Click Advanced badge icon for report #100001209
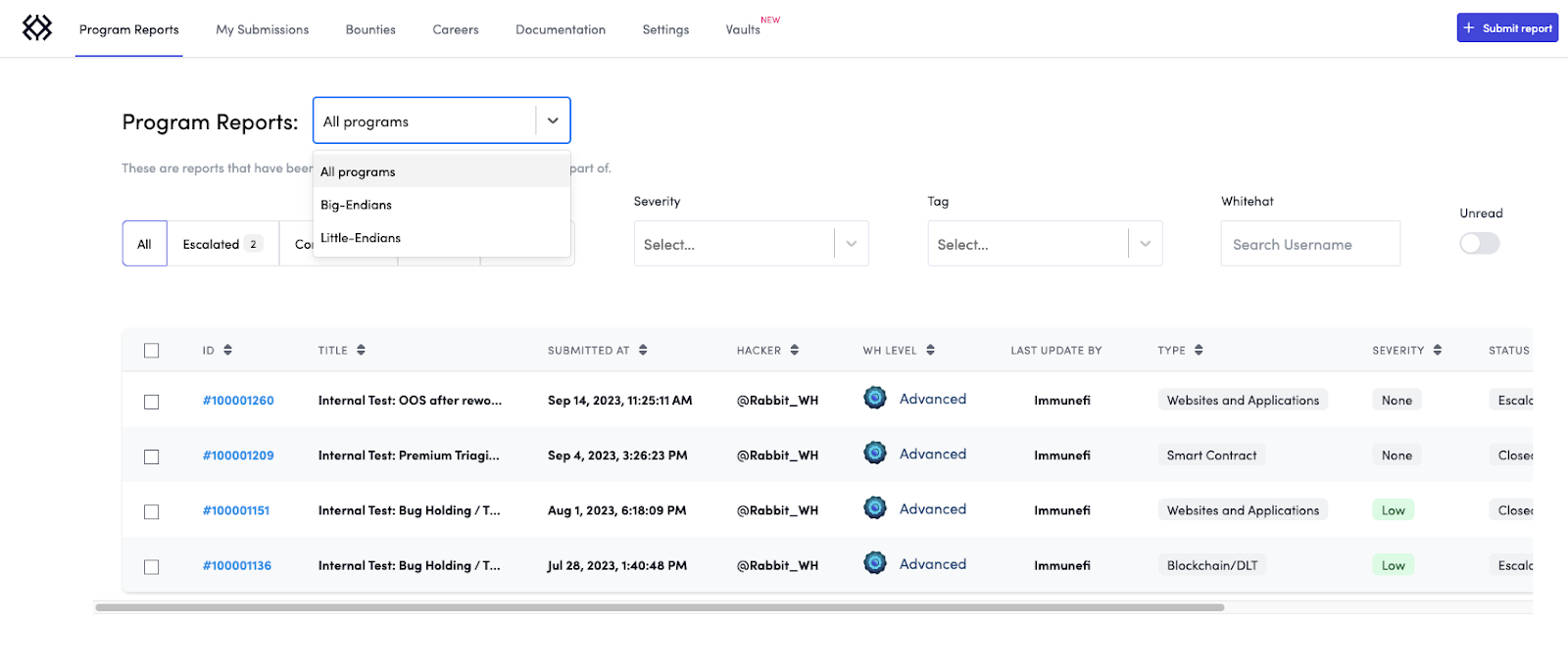1568x670 pixels. [875, 453]
